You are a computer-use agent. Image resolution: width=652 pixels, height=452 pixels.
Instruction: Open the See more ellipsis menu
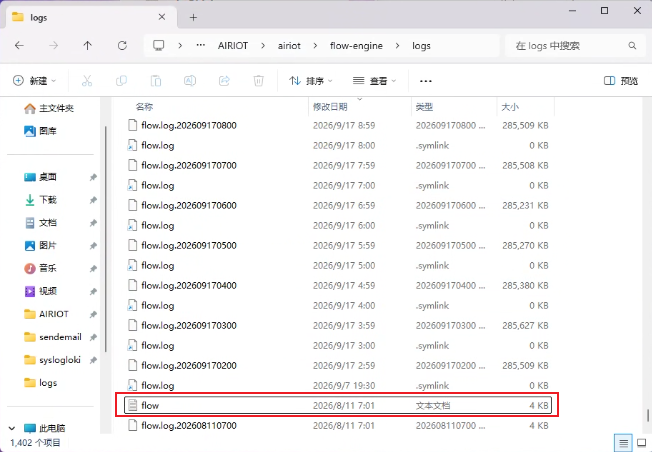[426, 81]
